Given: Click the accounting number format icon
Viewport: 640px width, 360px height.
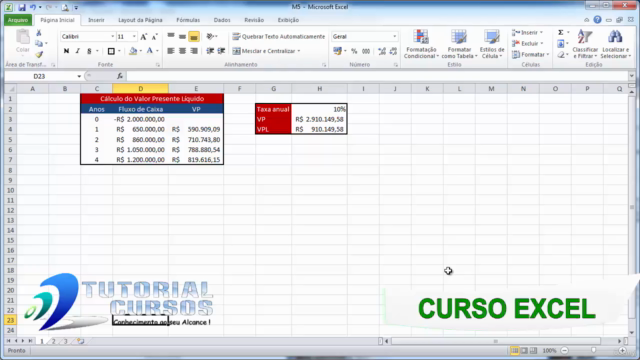Looking at the screenshot, I should 337,51.
